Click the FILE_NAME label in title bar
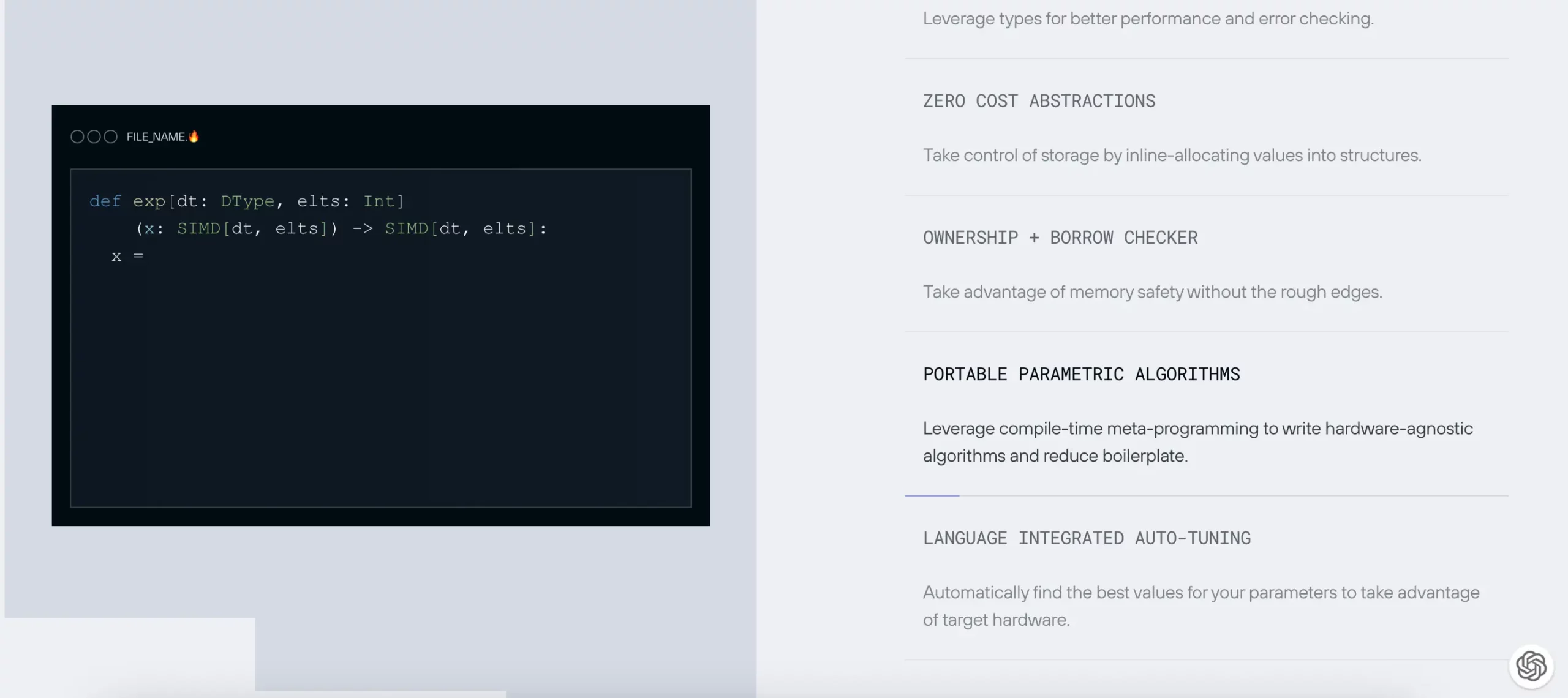The height and width of the screenshot is (698, 1568). (x=156, y=137)
